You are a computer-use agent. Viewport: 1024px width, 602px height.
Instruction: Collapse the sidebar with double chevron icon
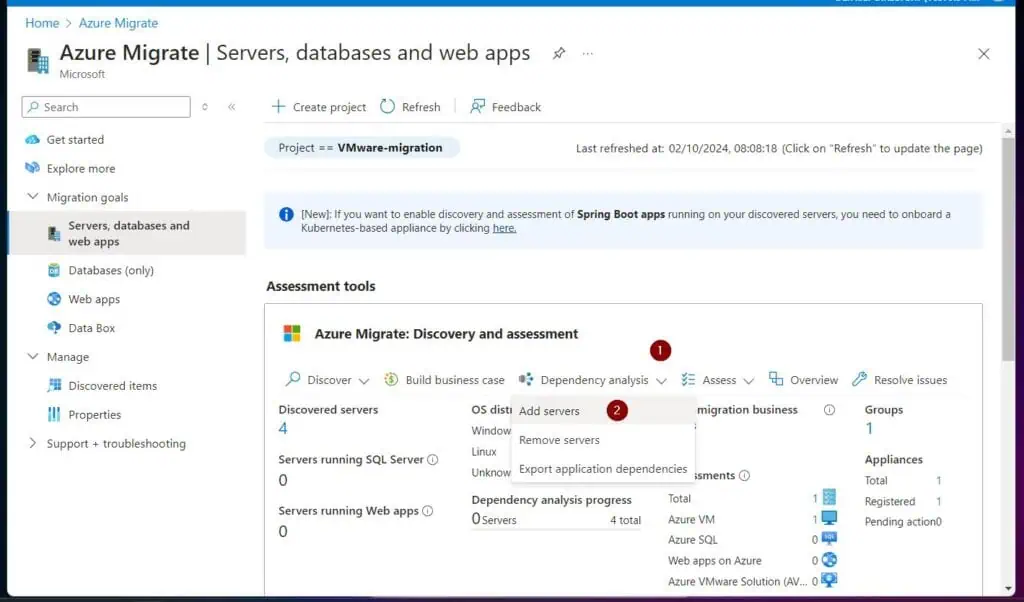(232, 107)
